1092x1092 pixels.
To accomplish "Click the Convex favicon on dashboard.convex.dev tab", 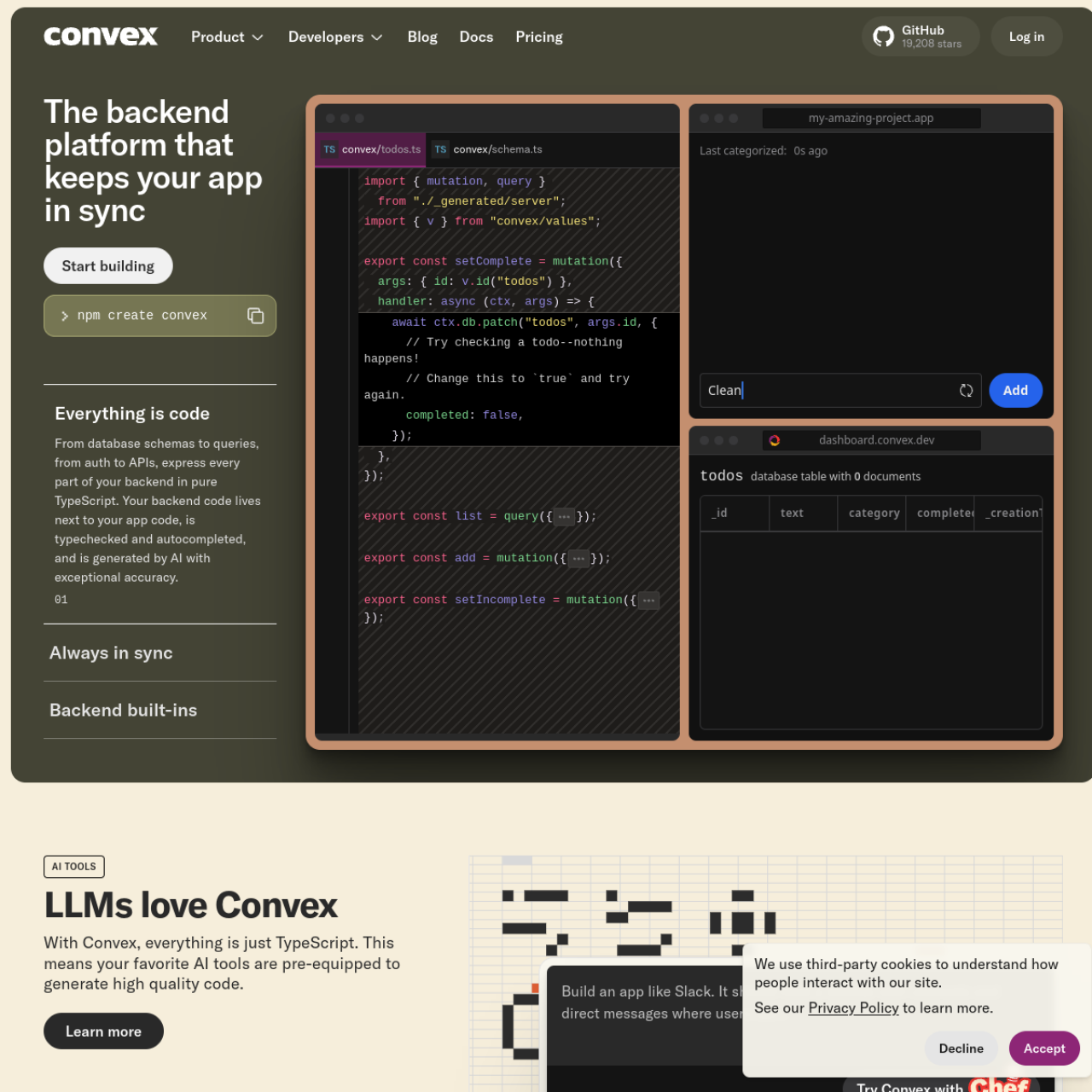I will click(x=775, y=440).
